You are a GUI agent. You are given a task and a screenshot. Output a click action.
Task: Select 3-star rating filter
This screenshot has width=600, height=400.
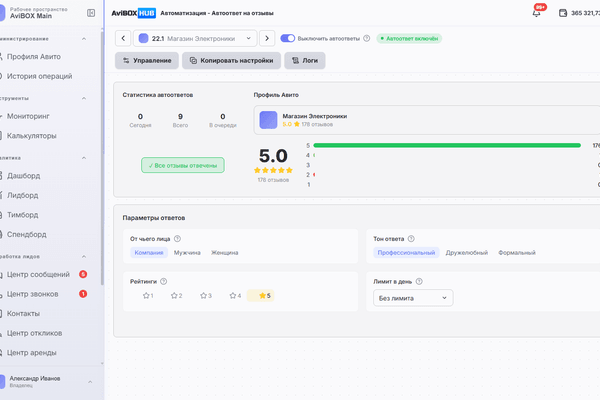pos(206,296)
